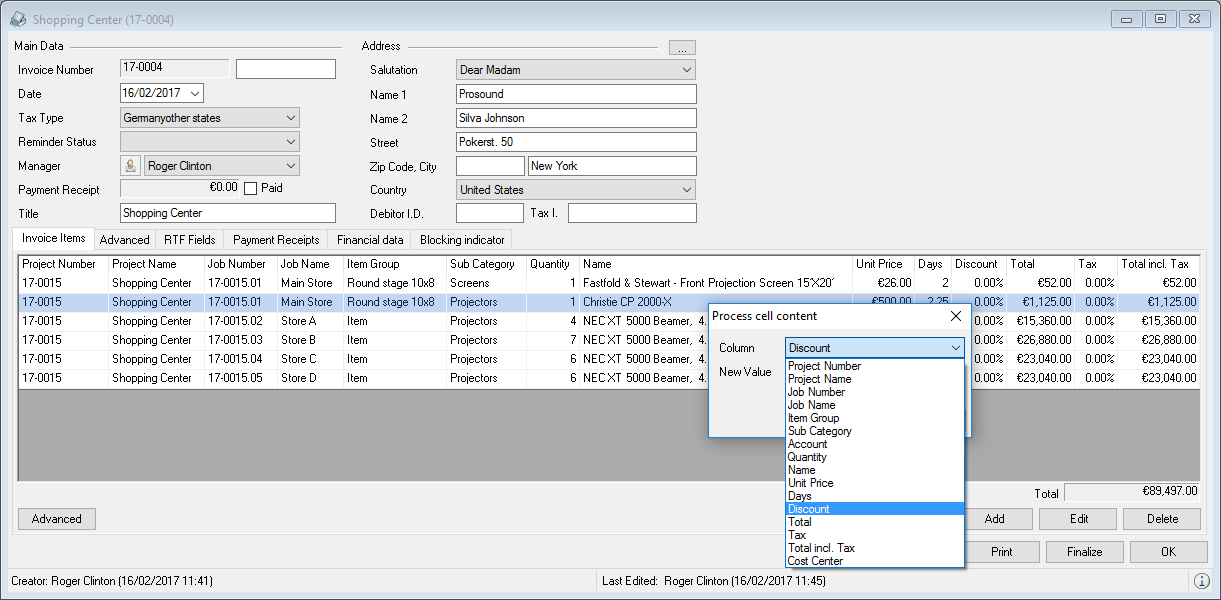Image resolution: width=1221 pixels, height=600 pixels.
Task: Click the Shopping Center window title icon
Action: click(18, 20)
